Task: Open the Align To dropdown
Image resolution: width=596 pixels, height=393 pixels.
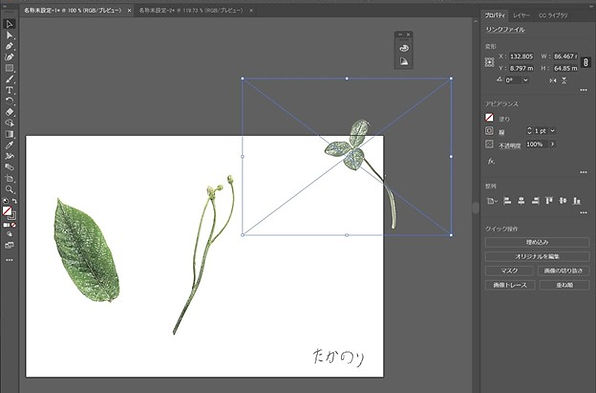Action: coord(491,201)
